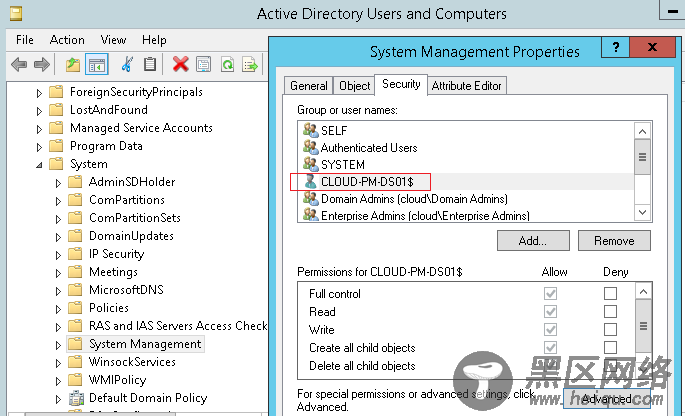Screen dimensions: 685x416
Task: Collapse the System tree node
Action: coord(40,164)
